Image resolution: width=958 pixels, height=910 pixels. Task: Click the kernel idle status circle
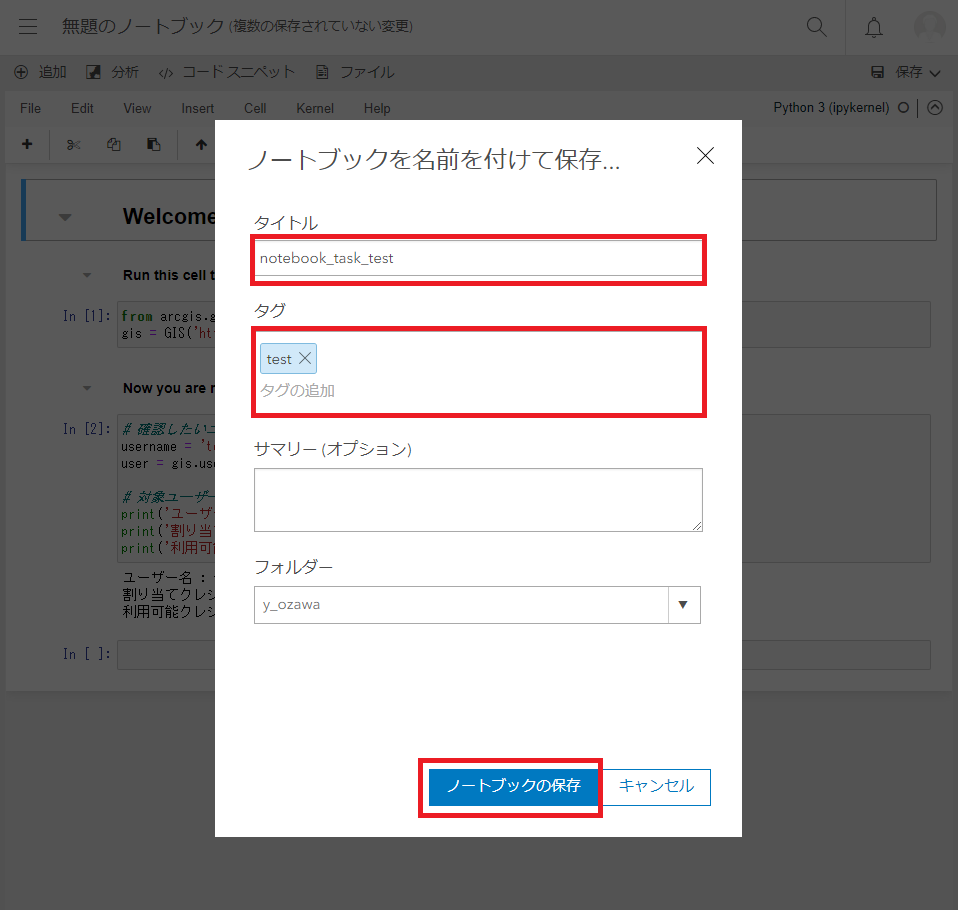(x=904, y=108)
